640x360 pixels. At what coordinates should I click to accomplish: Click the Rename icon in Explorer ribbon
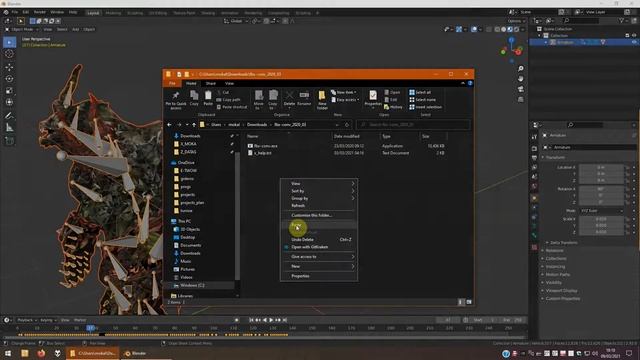(304, 98)
